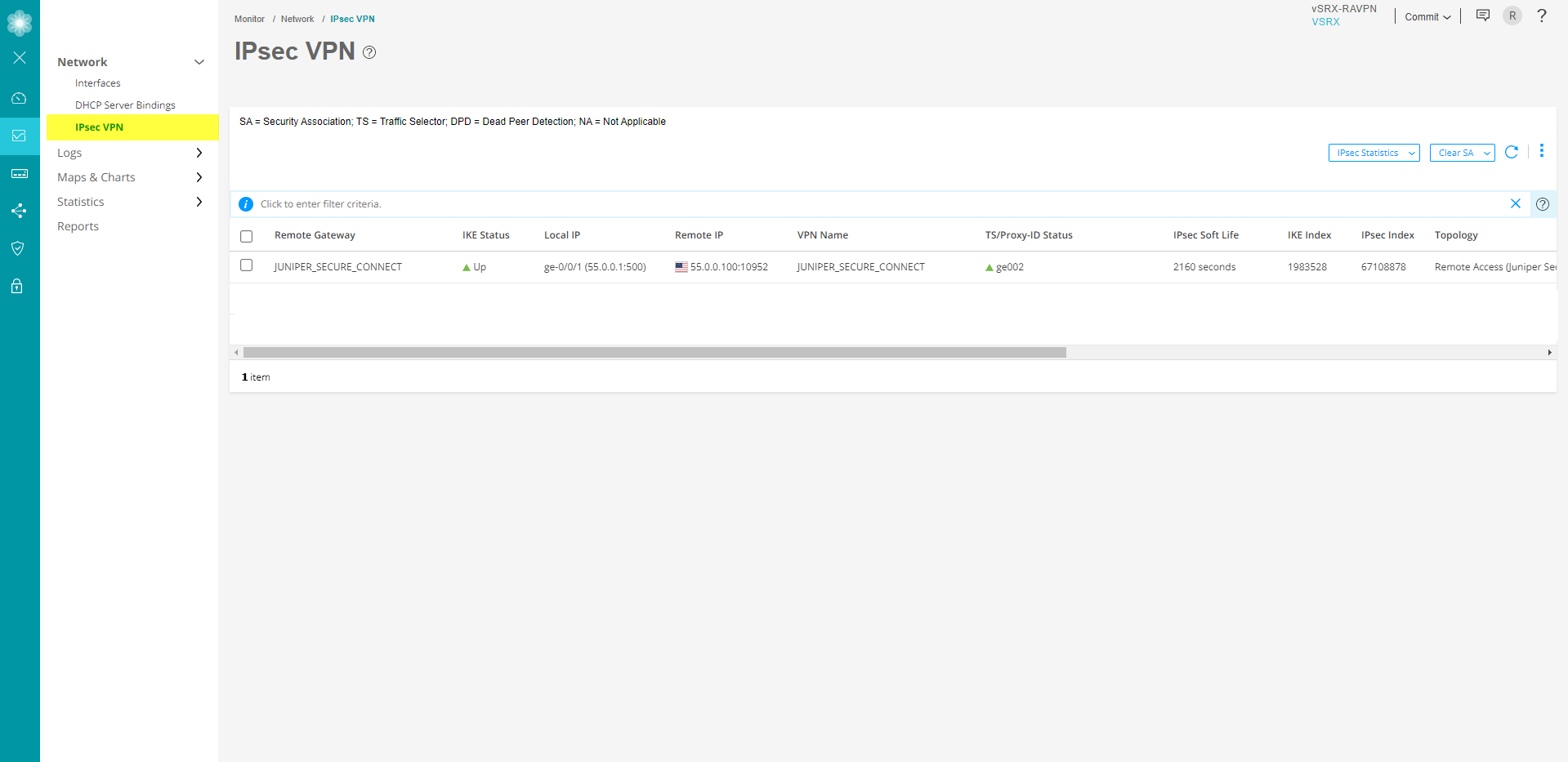
Task: Check the JUNIPER_SECURE_CONNECT row checkbox
Action: pos(247,265)
